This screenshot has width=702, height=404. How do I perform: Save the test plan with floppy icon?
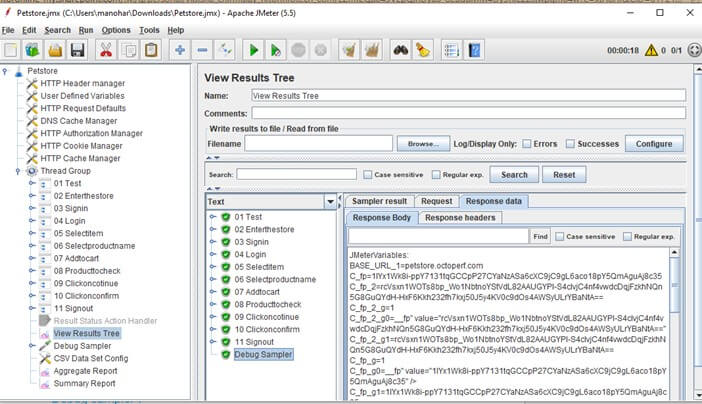pyautogui.click(x=77, y=50)
